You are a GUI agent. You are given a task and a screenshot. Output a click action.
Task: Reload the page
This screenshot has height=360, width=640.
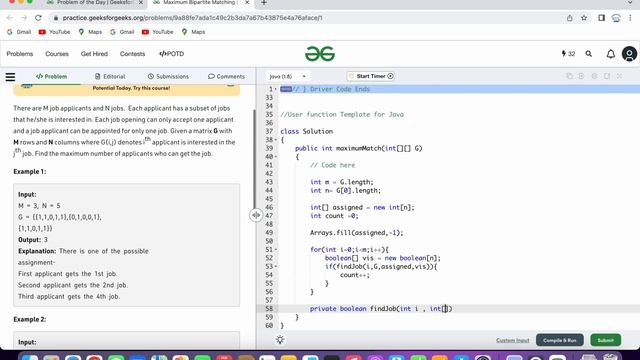[x=38, y=18]
